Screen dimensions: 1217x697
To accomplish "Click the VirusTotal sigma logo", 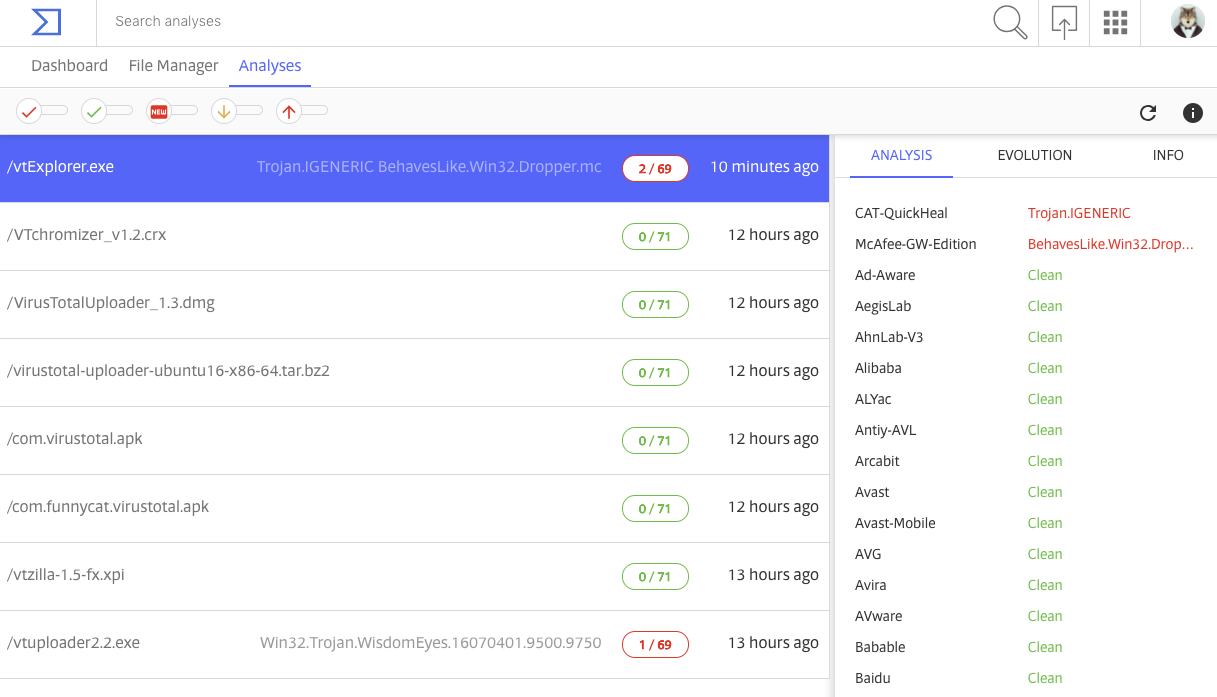I will click(x=46, y=21).
